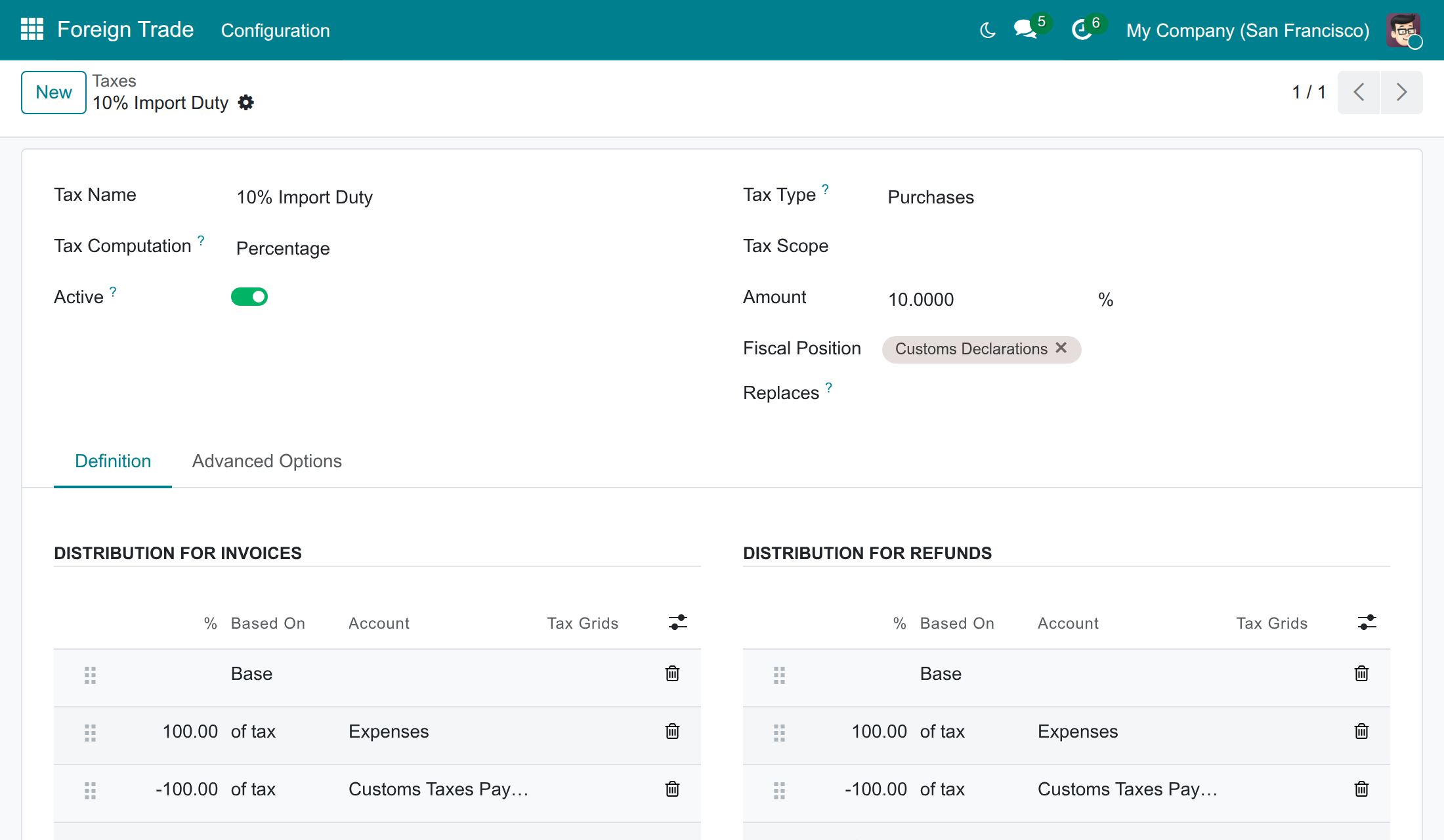Open invoices distribution column settings icon
The width and height of the screenshot is (1444, 840).
(x=678, y=622)
